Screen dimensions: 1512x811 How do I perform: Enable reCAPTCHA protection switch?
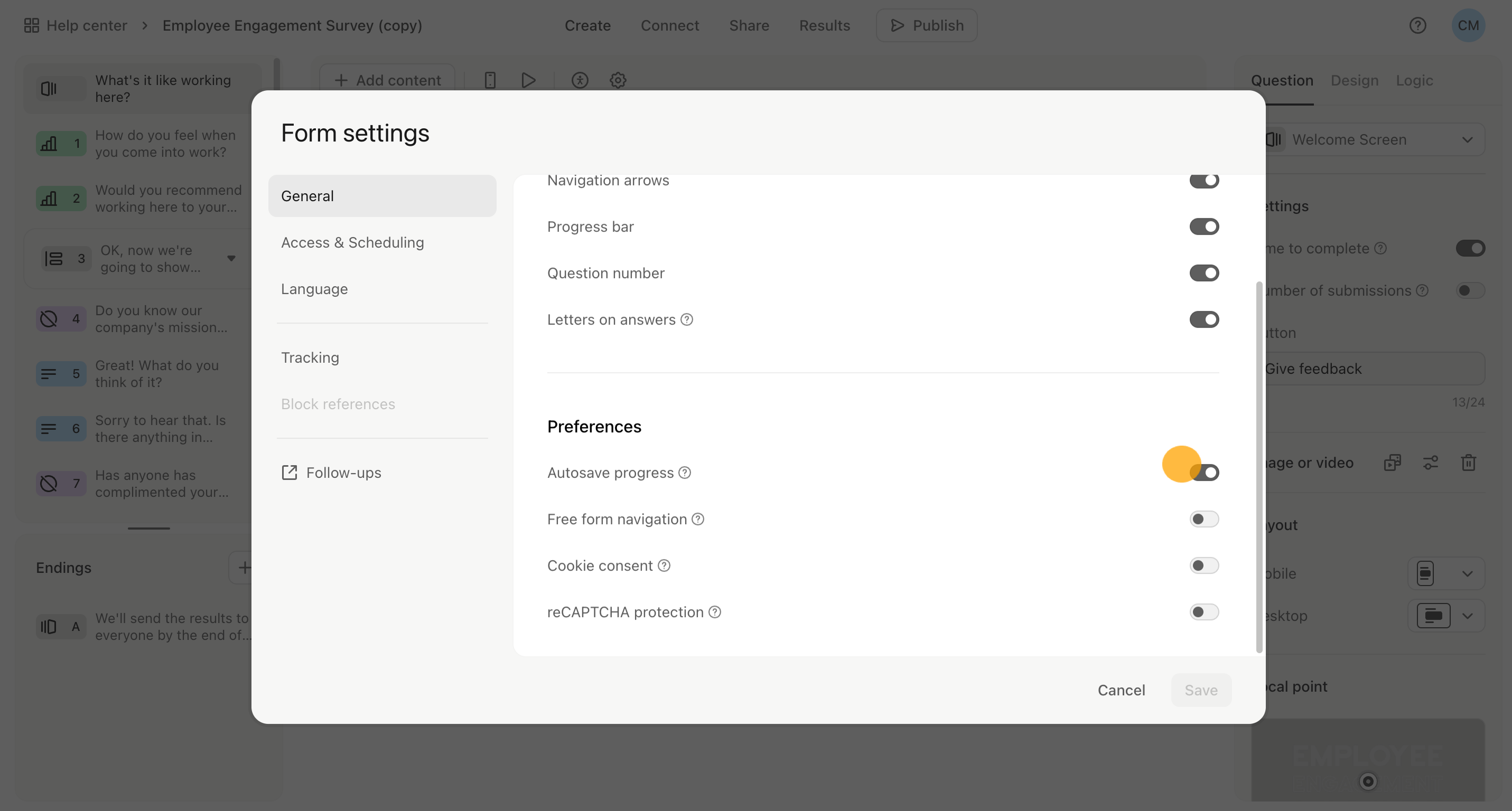(x=1204, y=612)
